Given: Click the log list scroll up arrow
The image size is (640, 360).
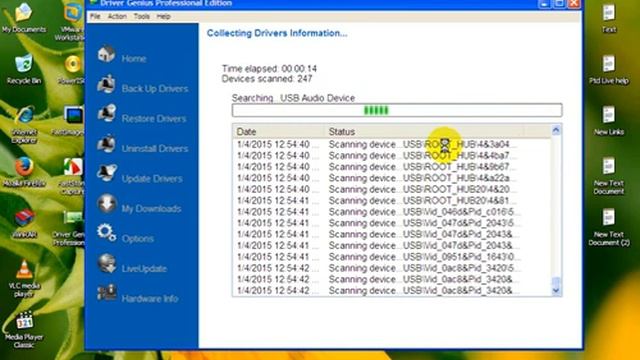Looking at the screenshot, I should [x=556, y=131].
